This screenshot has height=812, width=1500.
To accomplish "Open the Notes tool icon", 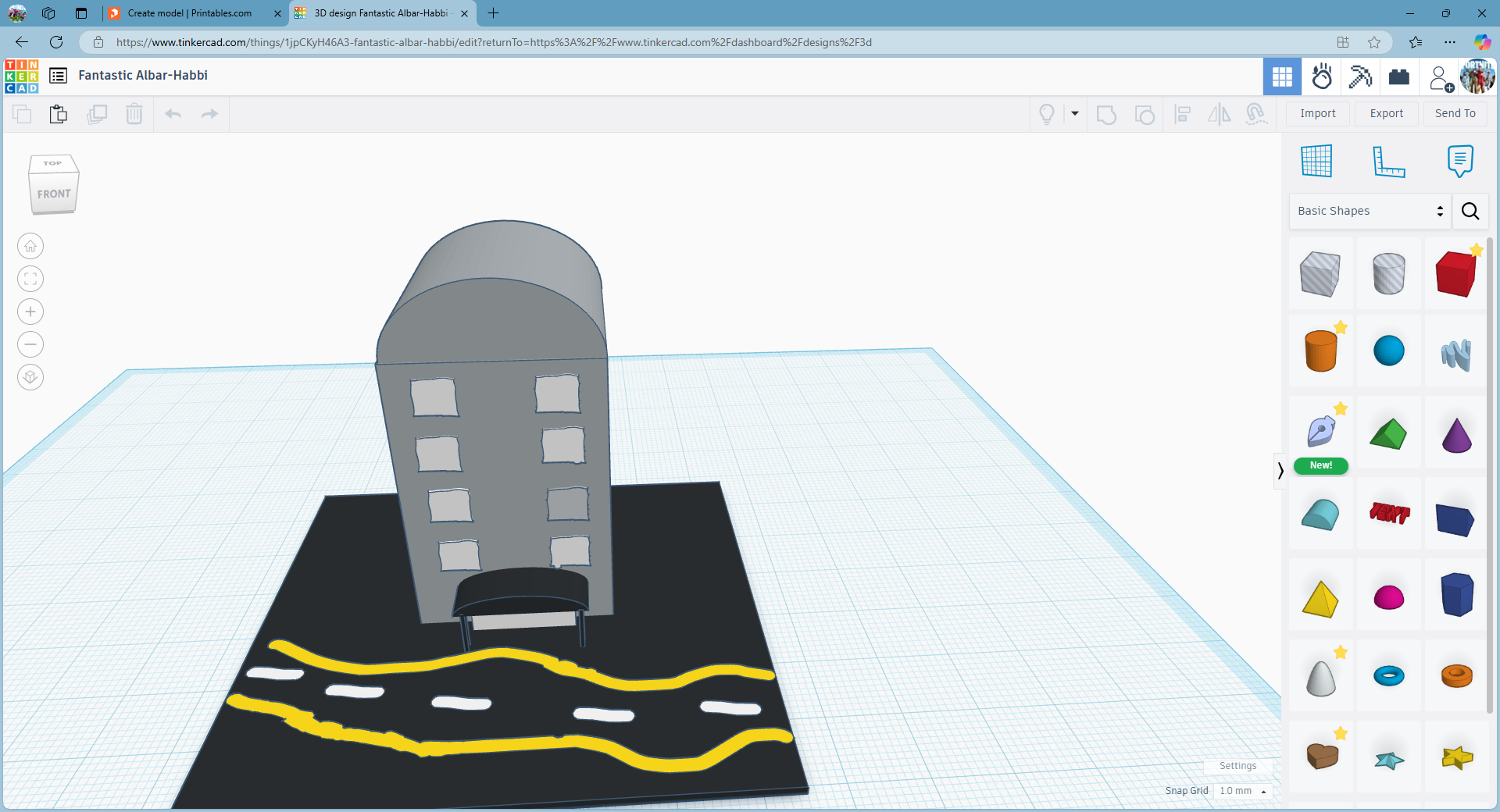I will [x=1459, y=161].
